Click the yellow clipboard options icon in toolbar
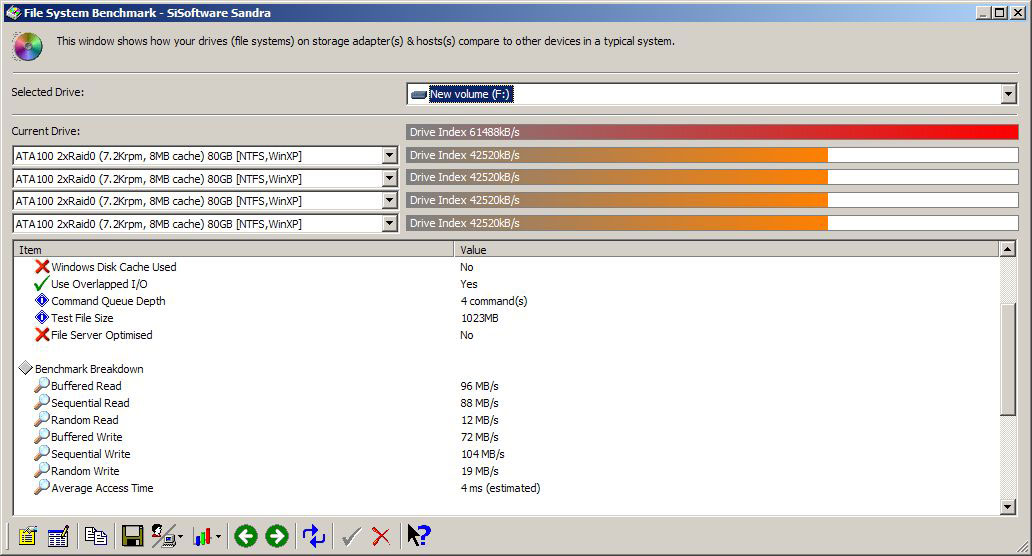The image size is (1032, 556). [x=27, y=536]
